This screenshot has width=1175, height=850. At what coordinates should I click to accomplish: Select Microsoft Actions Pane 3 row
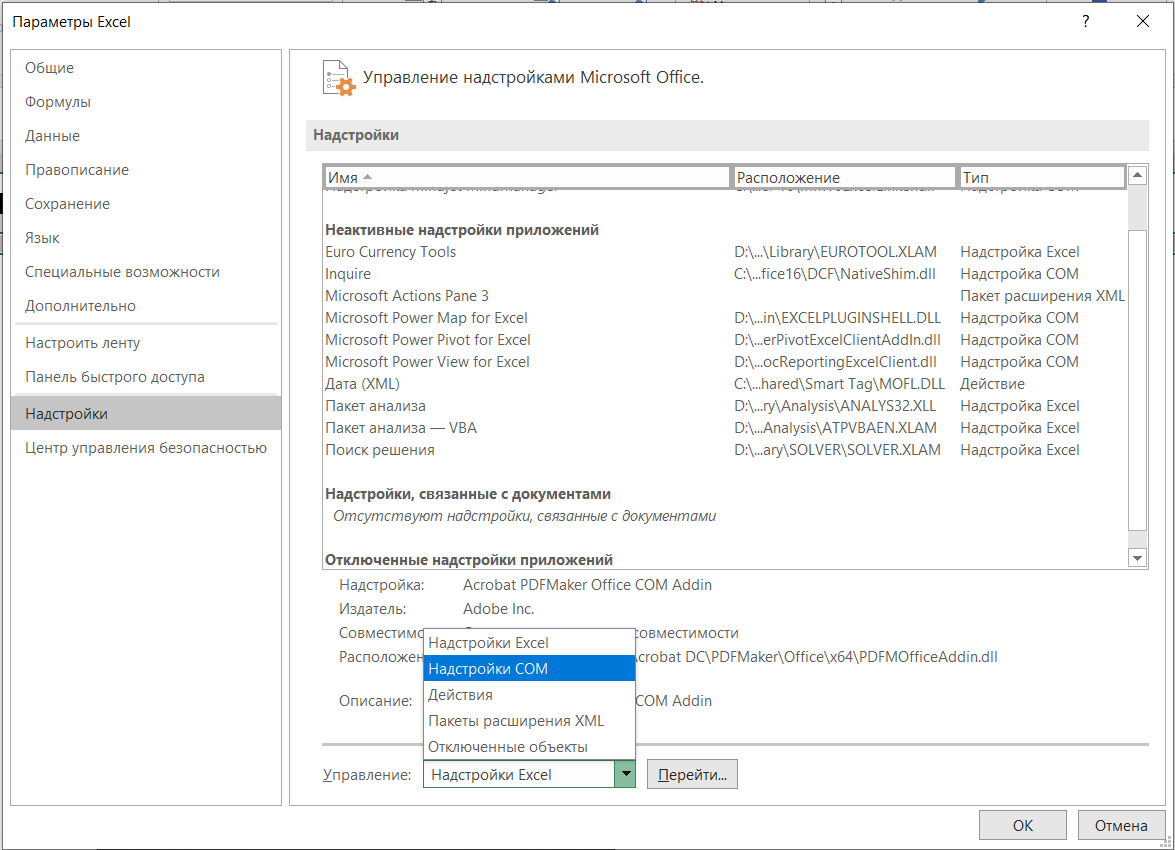tap(725, 295)
